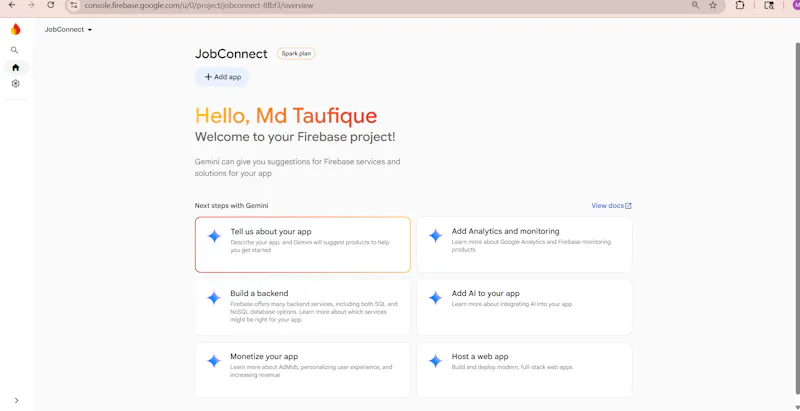Go back with browser back arrow
The image size is (800, 411).
pyautogui.click(x=12, y=5)
